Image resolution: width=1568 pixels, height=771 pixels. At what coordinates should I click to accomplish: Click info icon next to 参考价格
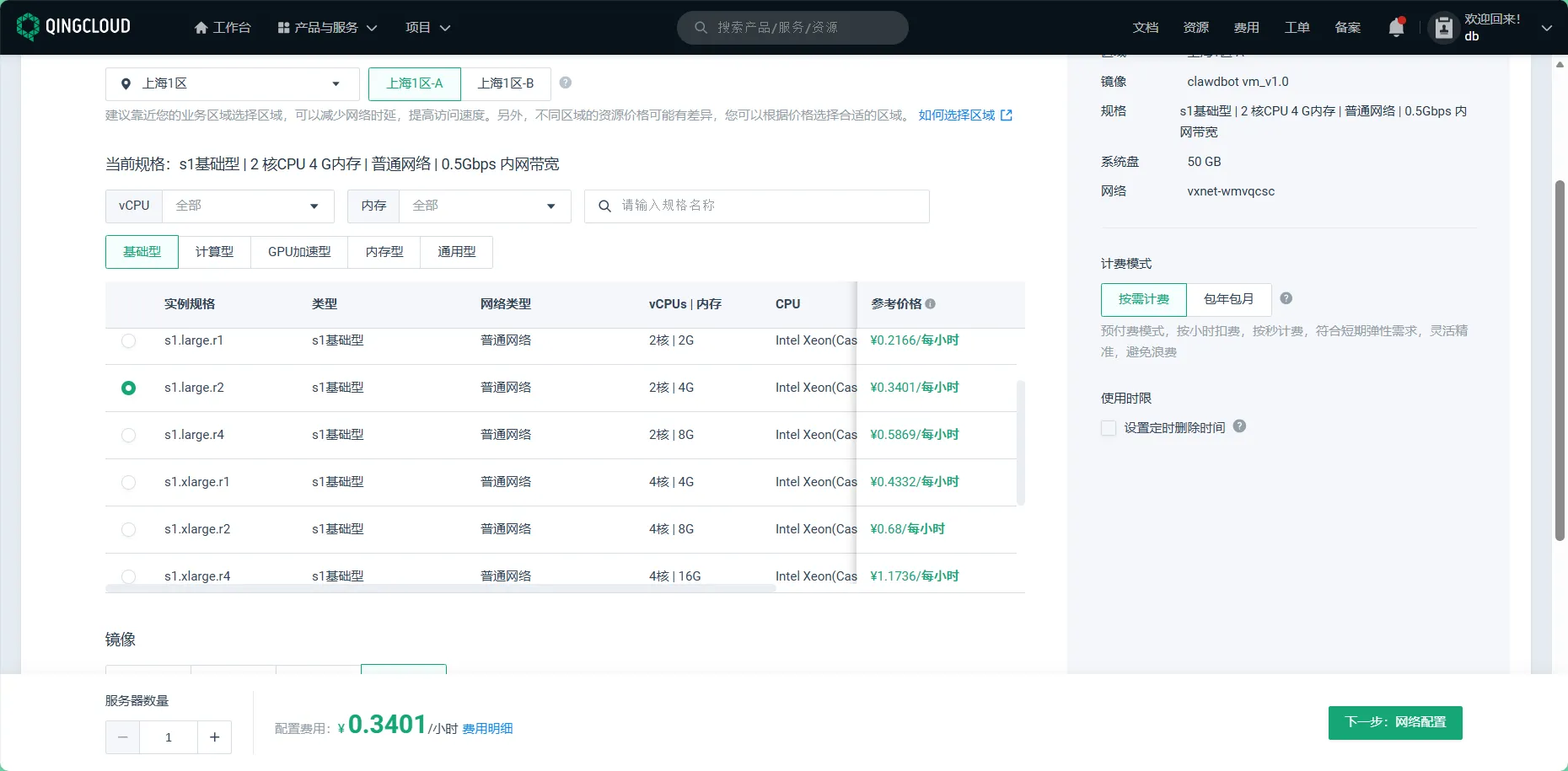tap(931, 304)
